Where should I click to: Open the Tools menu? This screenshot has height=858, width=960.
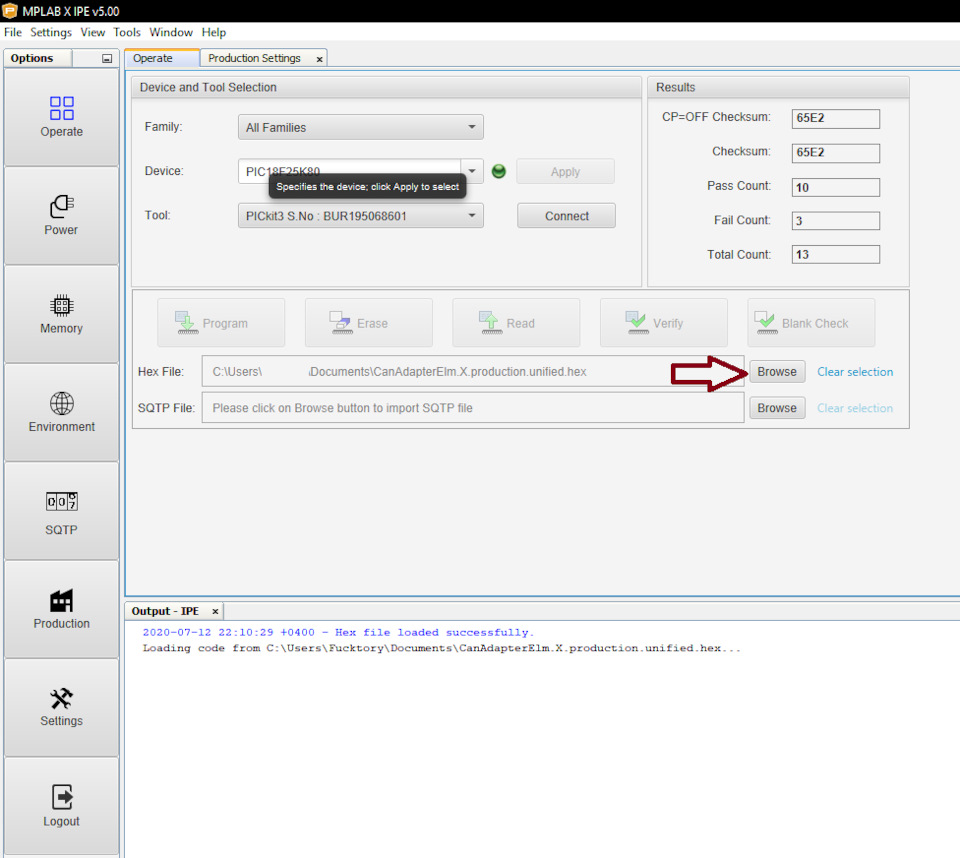tap(127, 32)
